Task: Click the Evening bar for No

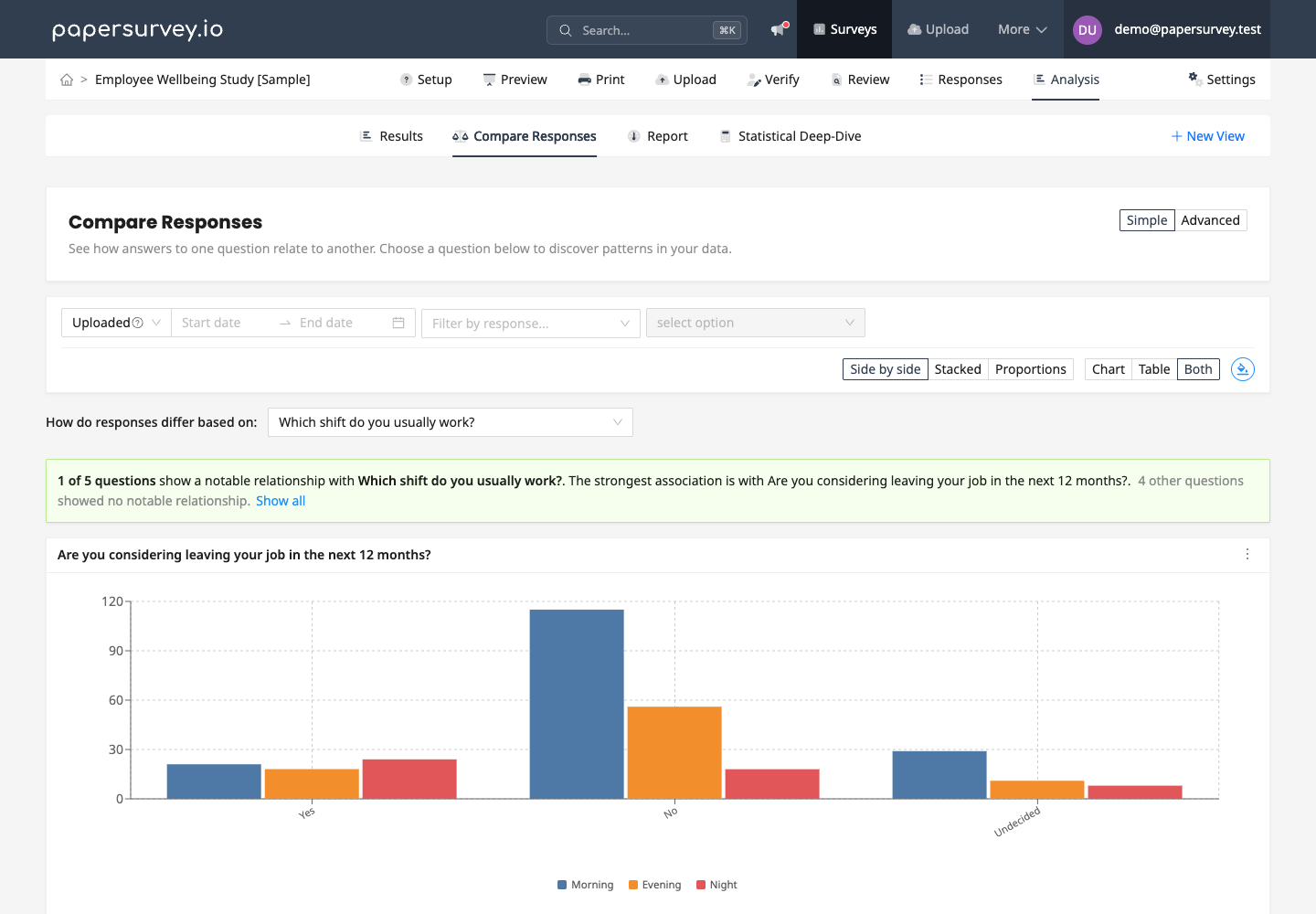Action: pyautogui.click(x=674, y=752)
